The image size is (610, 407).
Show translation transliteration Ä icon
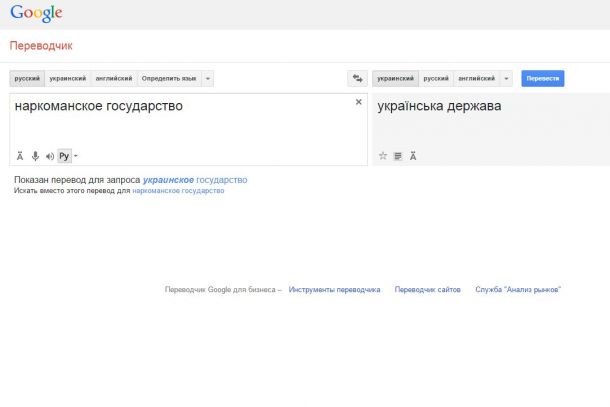(413, 156)
